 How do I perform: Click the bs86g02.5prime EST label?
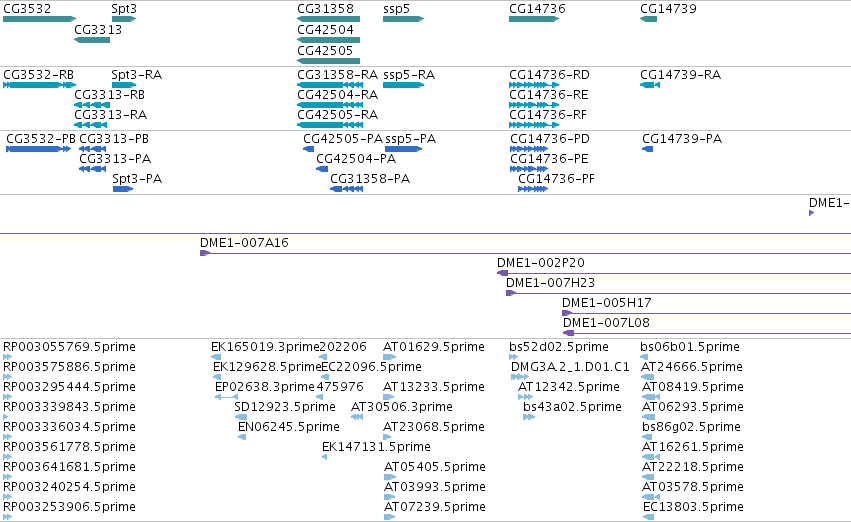(691, 428)
